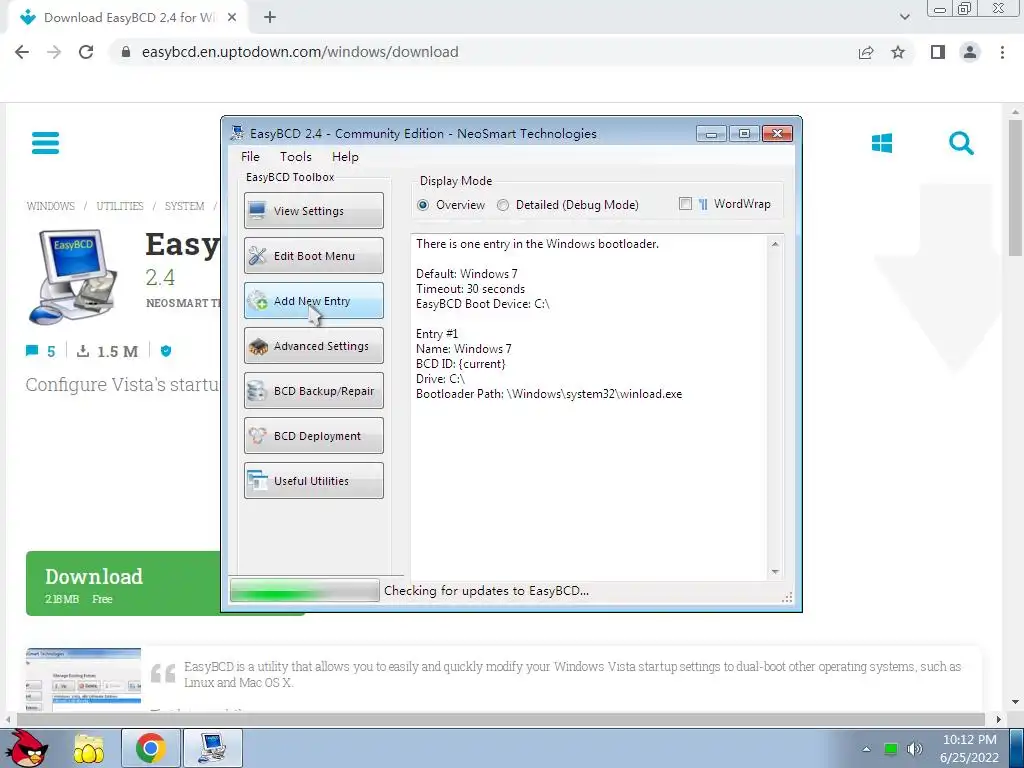
Task: Click the downloads count icon
Action: pos(83,351)
